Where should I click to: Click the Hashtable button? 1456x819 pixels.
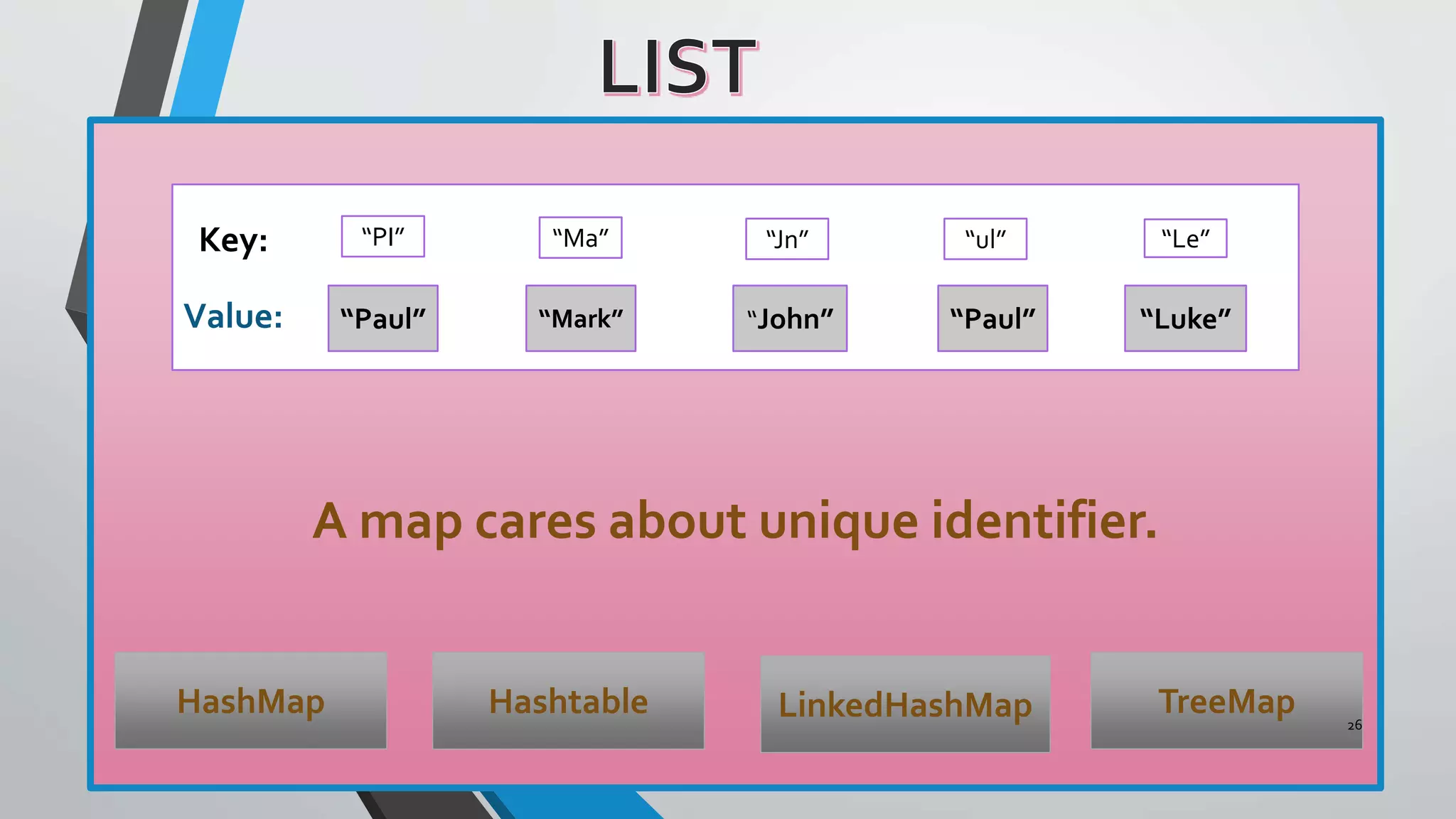pyautogui.click(x=568, y=701)
